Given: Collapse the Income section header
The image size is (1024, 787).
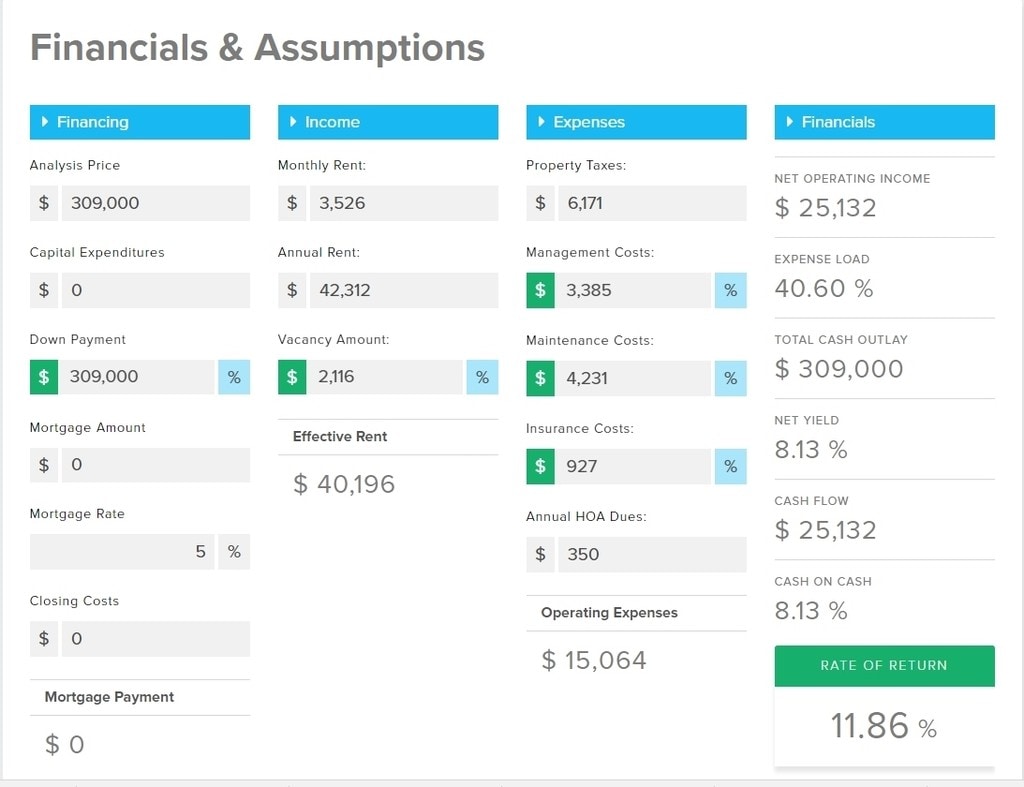Looking at the screenshot, I should coord(387,122).
